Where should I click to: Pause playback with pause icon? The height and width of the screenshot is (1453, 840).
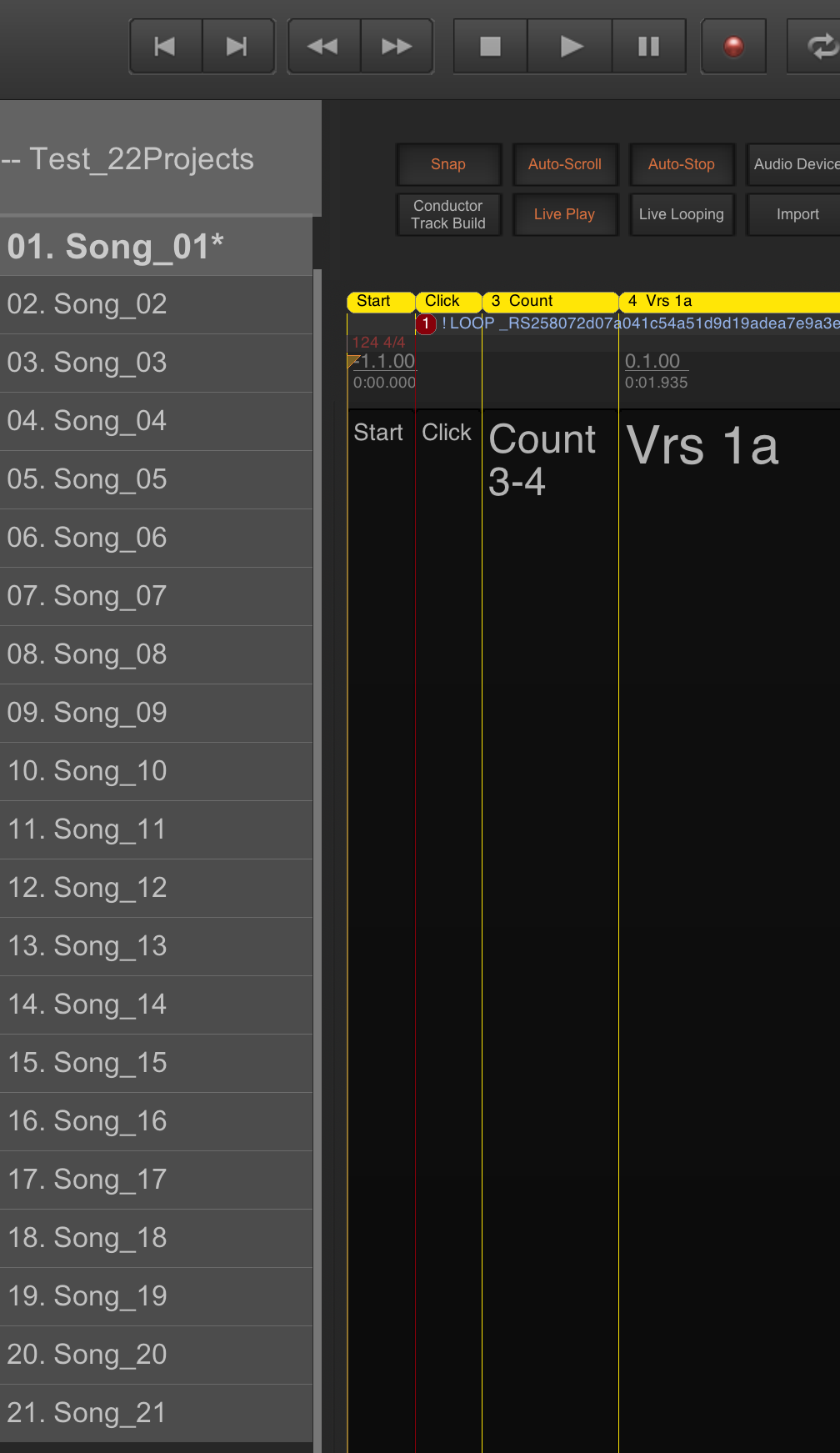click(x=649, y=47)
